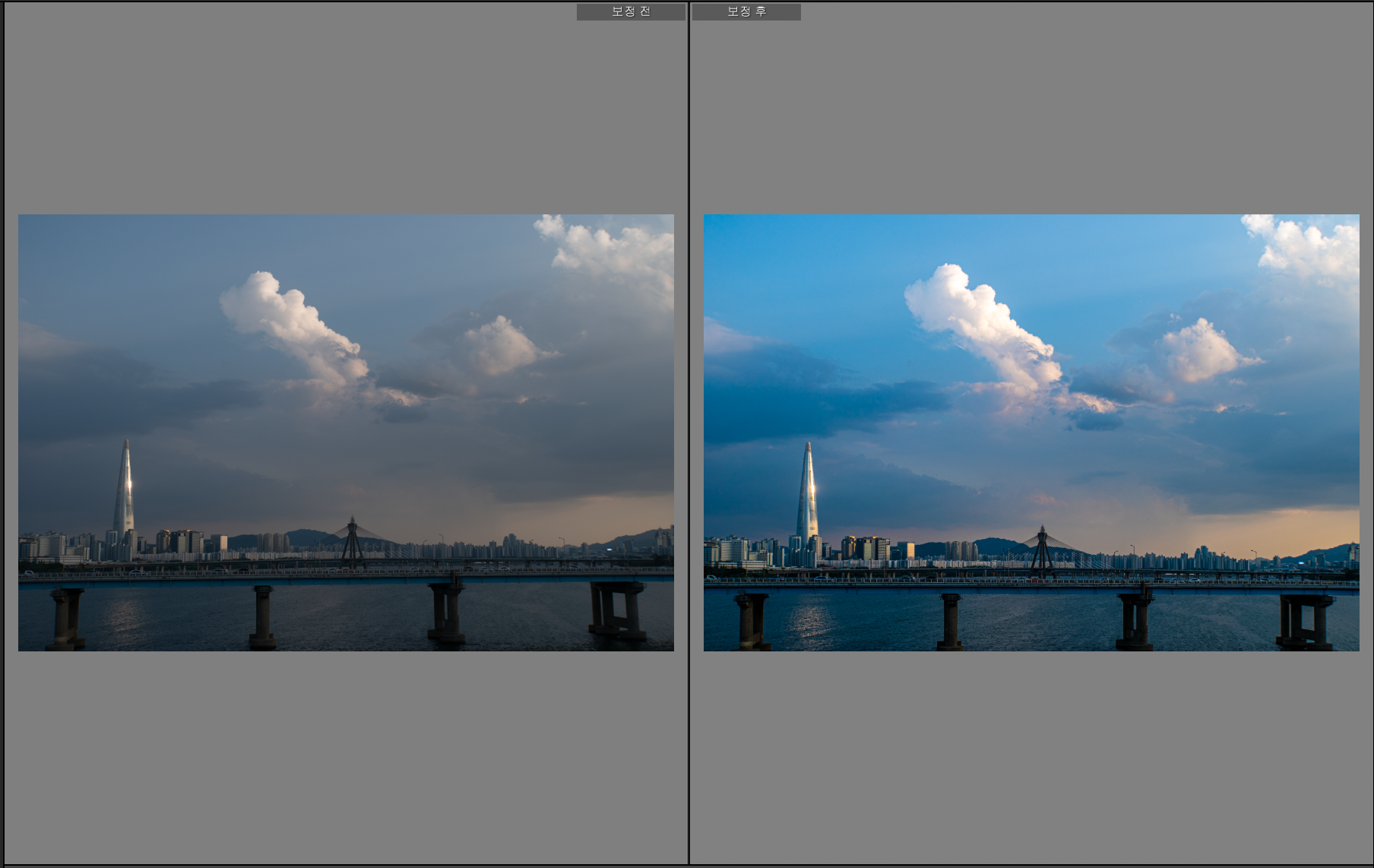The width and height of the screenshot is (1374, 868).
Task: Click the leftmost bridge pier in before photo
Action: click(67, 617)
